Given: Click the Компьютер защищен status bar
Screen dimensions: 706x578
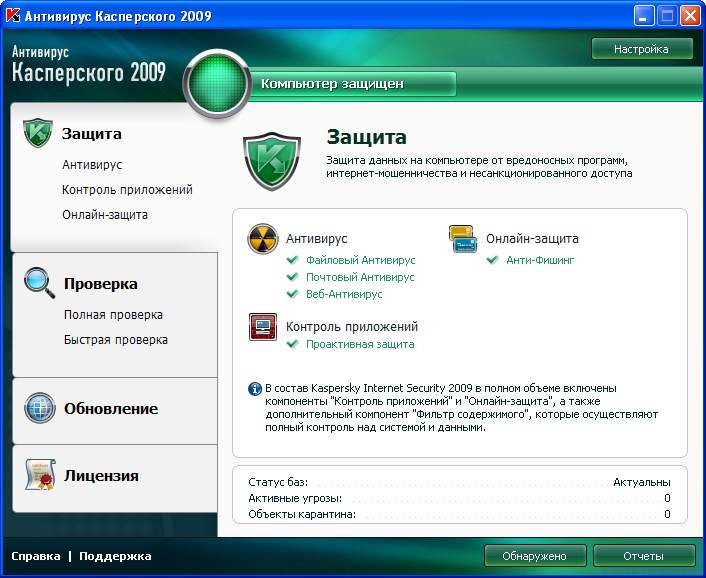Looking at the screenshot, I should [353, 84].
